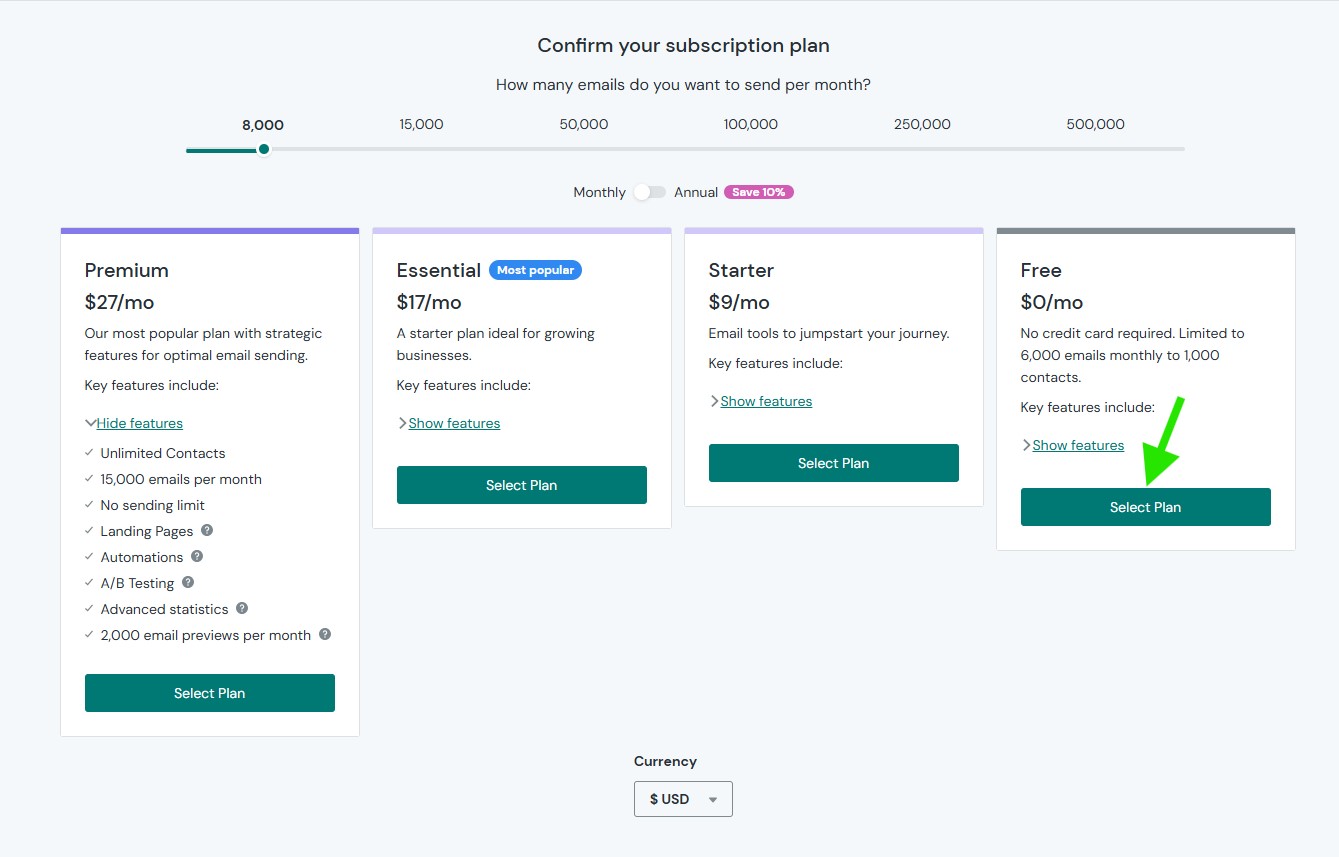Expand Free plan Show features

pyautogui.click(x=1078, y=445)
